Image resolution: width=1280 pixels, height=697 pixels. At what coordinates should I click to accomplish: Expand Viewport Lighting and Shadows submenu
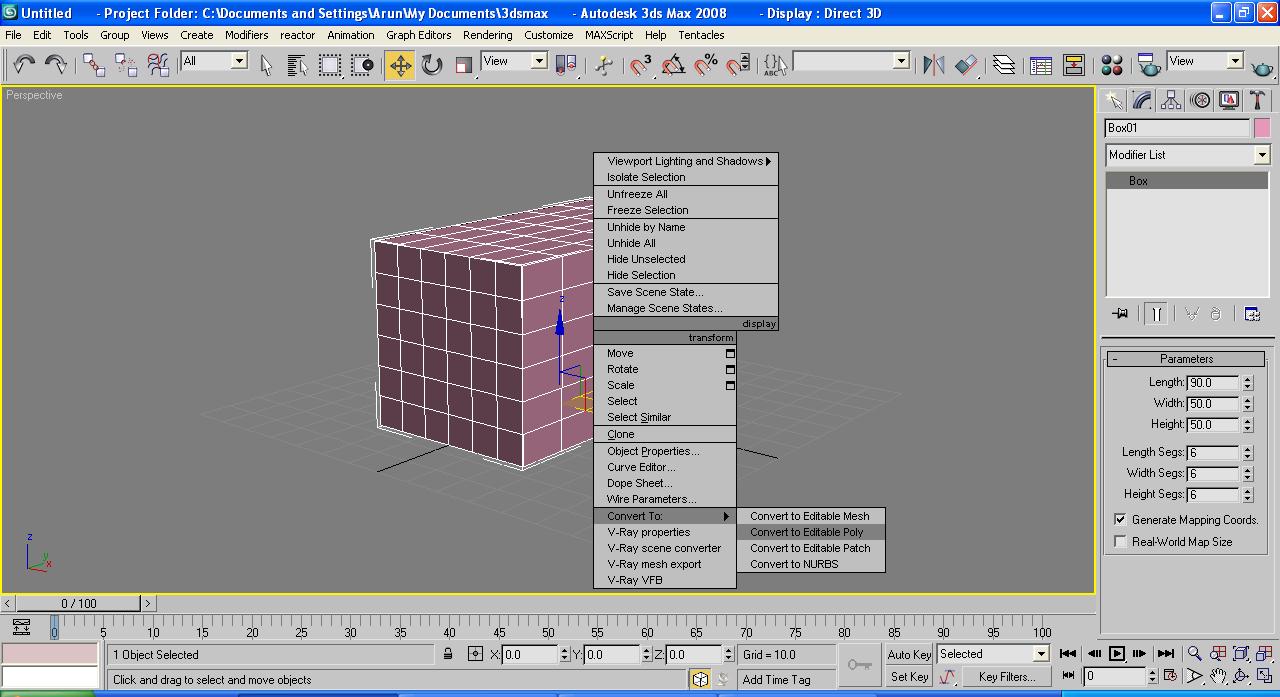pyautogui.click(x=686, y=161)
